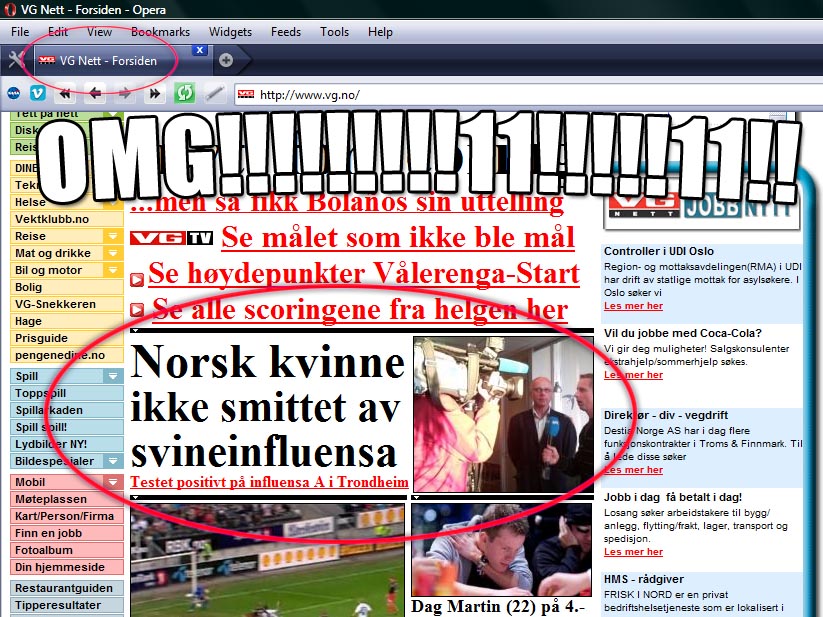This screenshot has height=617, width=823.
Task: Click the VG TV logo
Action: [171, 238]
